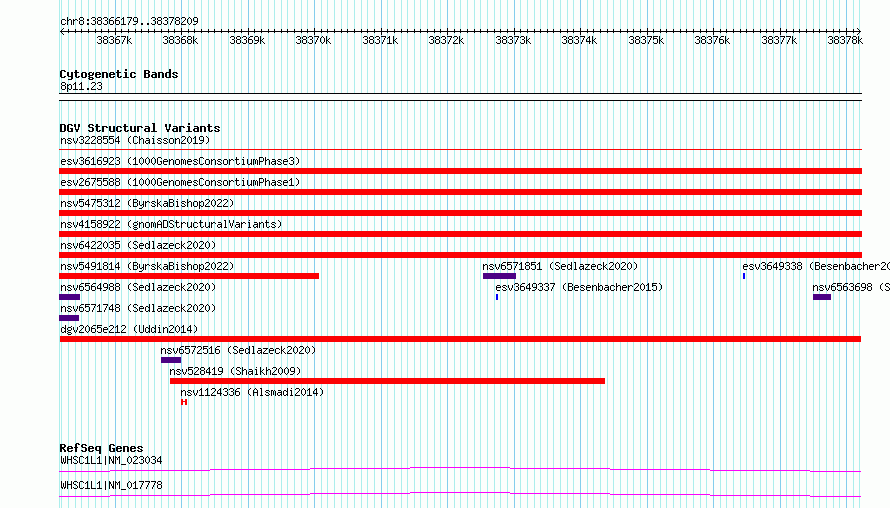Click the RefSeq Genes track title

[101, 448]
